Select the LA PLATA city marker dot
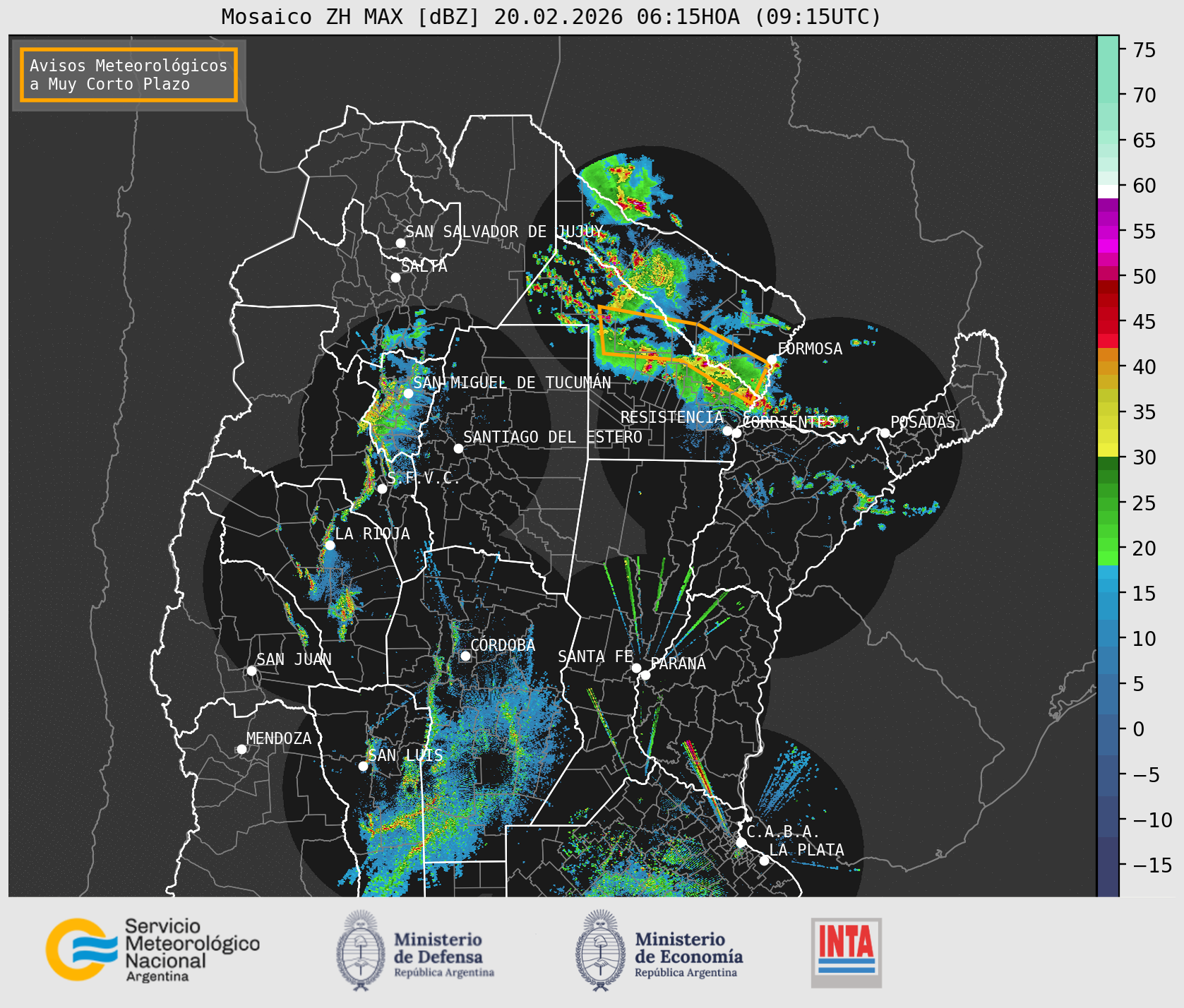 pos(764,860)
